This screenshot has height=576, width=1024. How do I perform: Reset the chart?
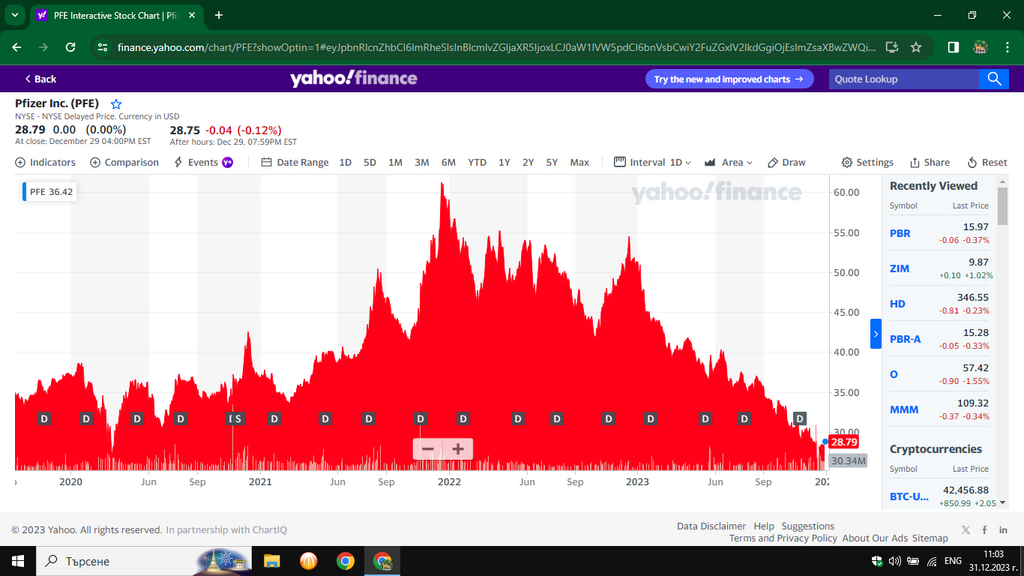point(987,162)
